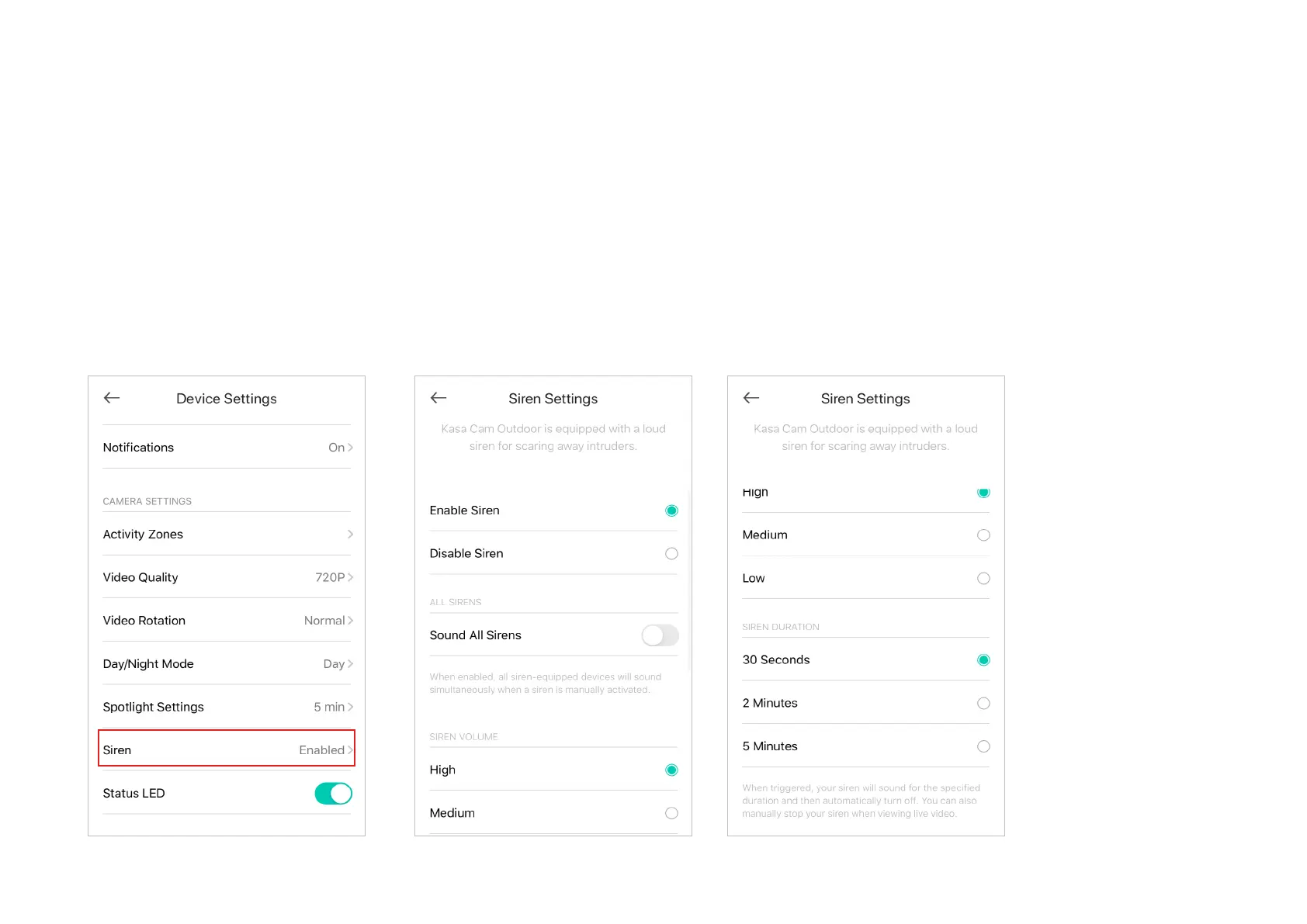1307x924 pixels.
Task: Select 30 Seconds siren duration
Action: pyautogui.click(x=983, y=660)
